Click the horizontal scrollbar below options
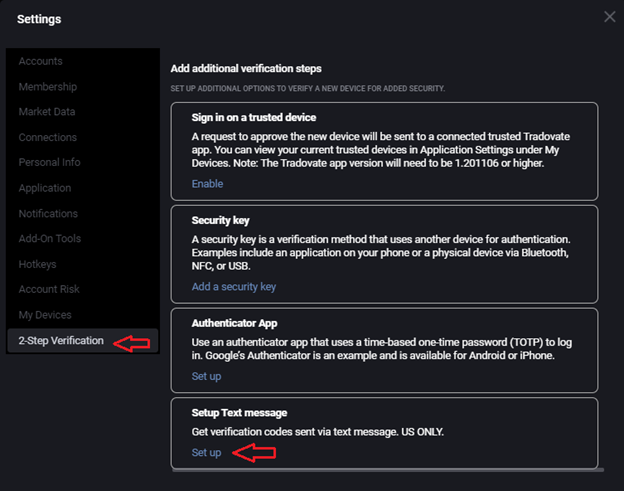This screenshot has width=624, height=491. click(388, 470)
